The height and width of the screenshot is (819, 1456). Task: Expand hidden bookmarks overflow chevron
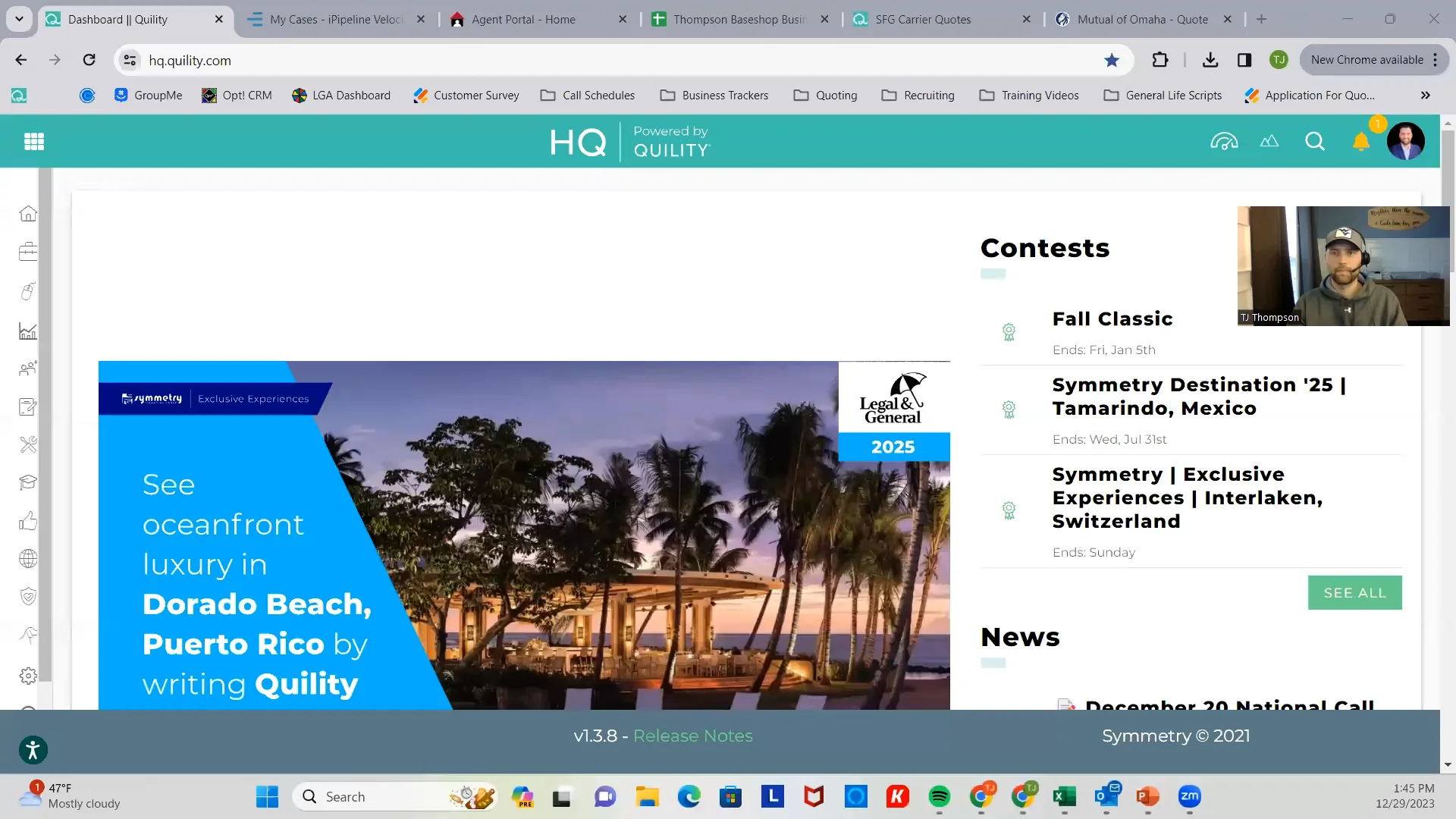(1426, 96)
